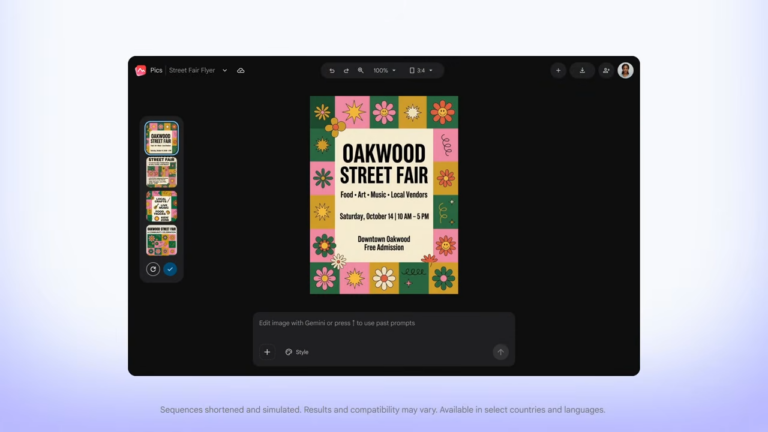The width and height of the screenshot is (768, 432).
Task: Open the Style options
Action: 297,352
